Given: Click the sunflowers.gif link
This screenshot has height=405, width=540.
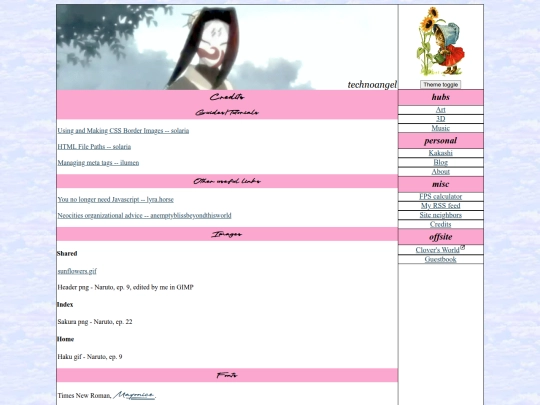Looking at the screenshot, I should point(77,271).
